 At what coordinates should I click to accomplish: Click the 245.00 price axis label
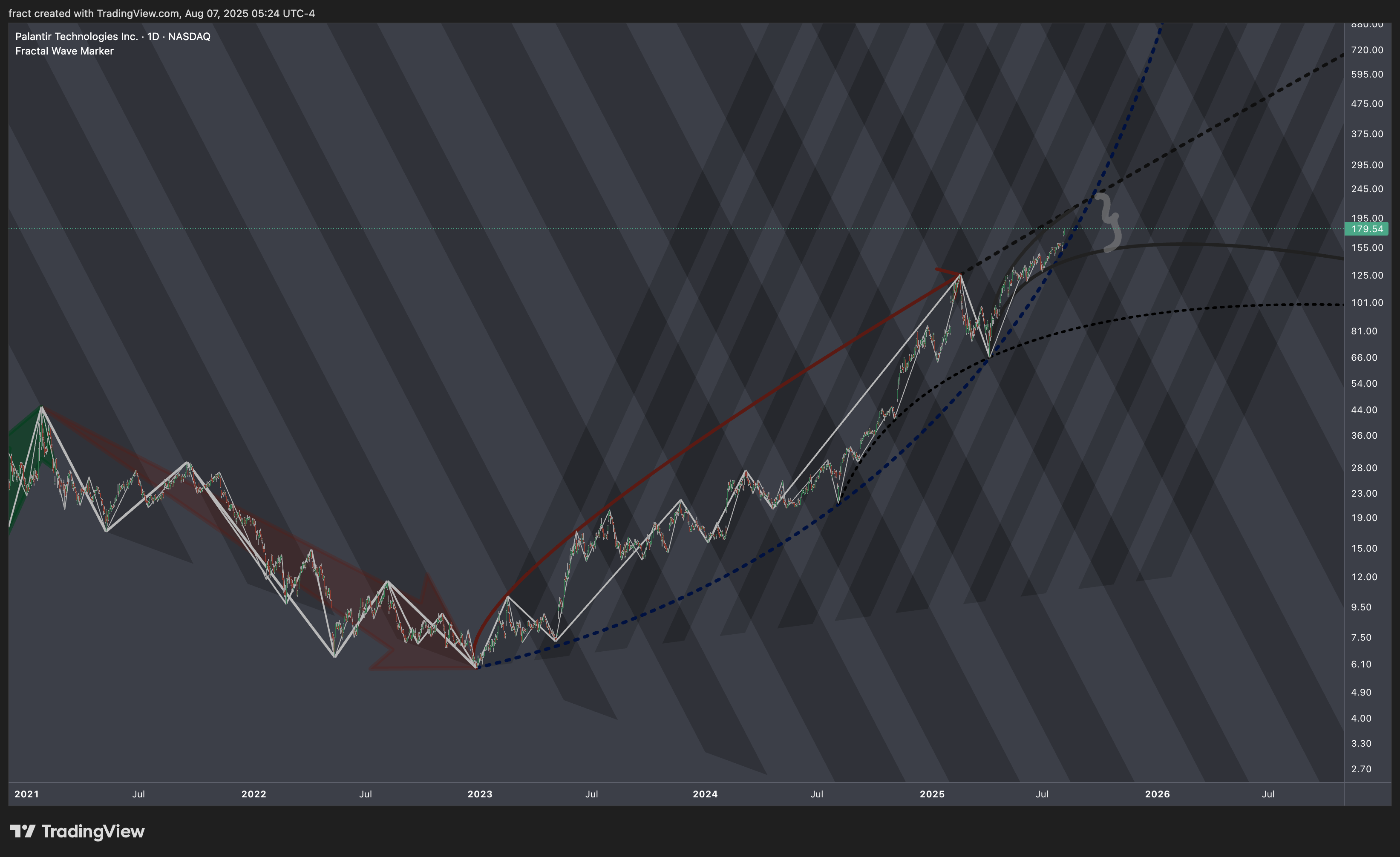pyautogui.click(x=1367, y=189)
